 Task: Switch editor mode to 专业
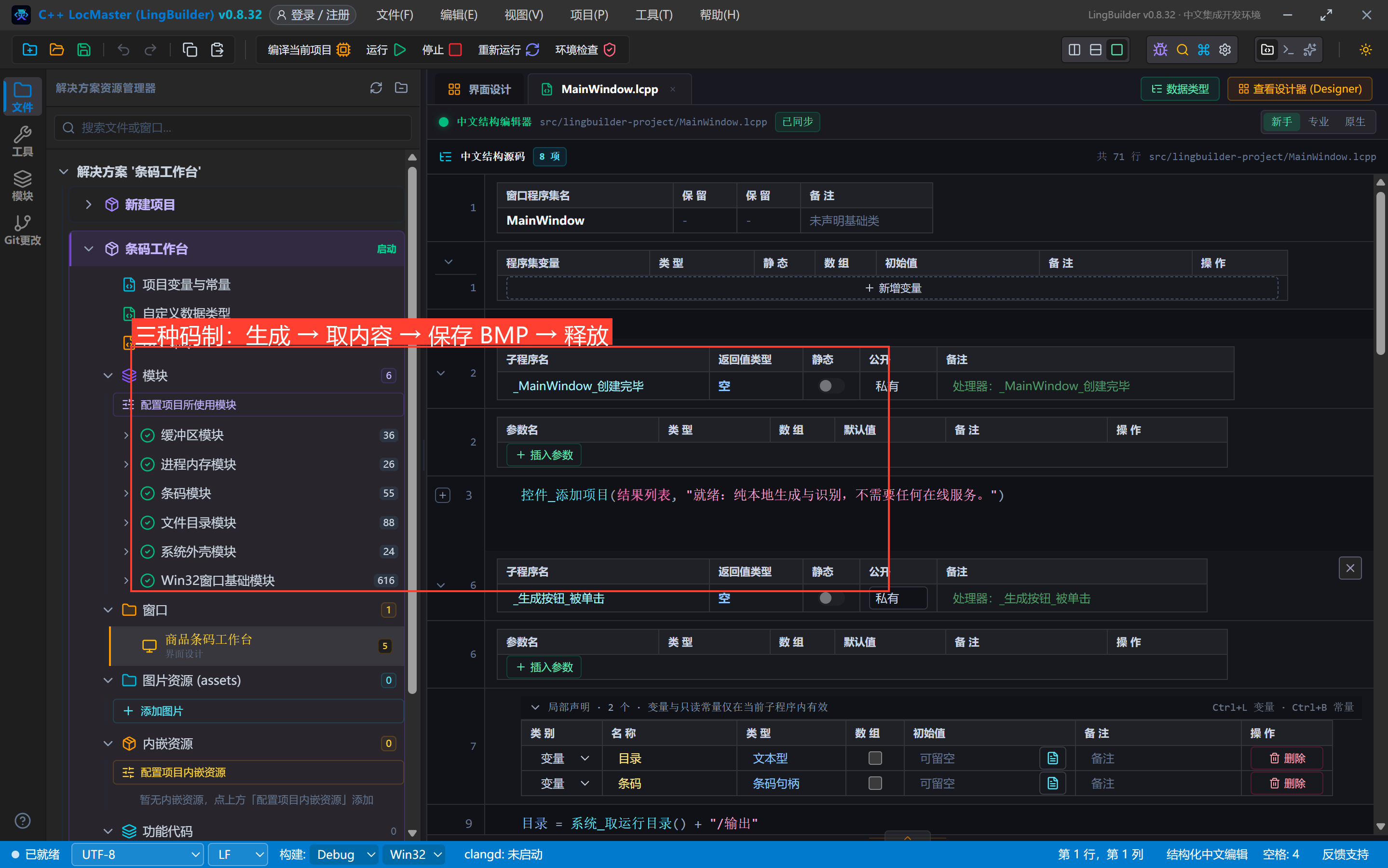click(1319, 122)
